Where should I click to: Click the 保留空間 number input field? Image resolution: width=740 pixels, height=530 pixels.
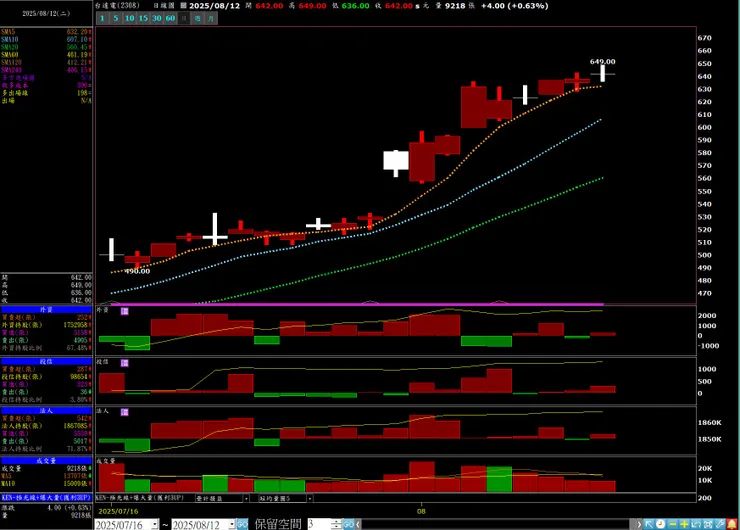pyautogui.click(x=320, y=524)
